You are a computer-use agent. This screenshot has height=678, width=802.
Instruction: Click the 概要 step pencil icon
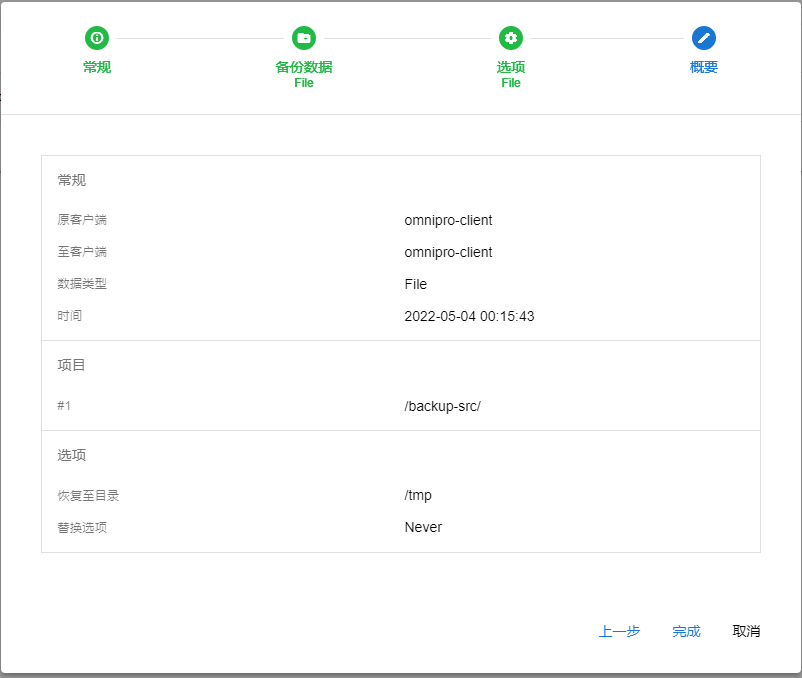[704, 38]
